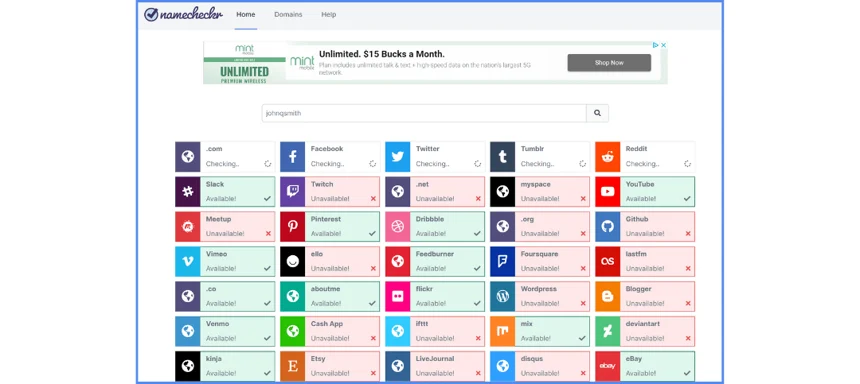This screenshot has width=860, height=384.
Task: Click the Dribbble Available status text
Action: (431, 234)
